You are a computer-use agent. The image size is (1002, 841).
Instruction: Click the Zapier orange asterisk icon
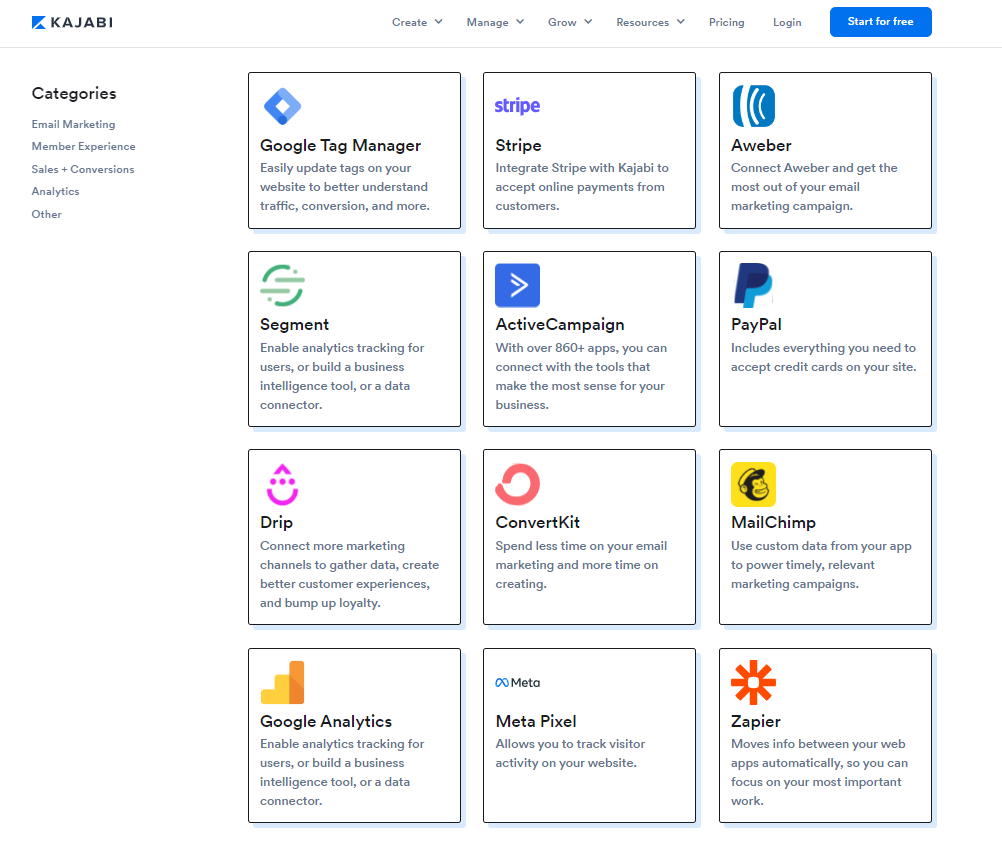tap(753, 683)
